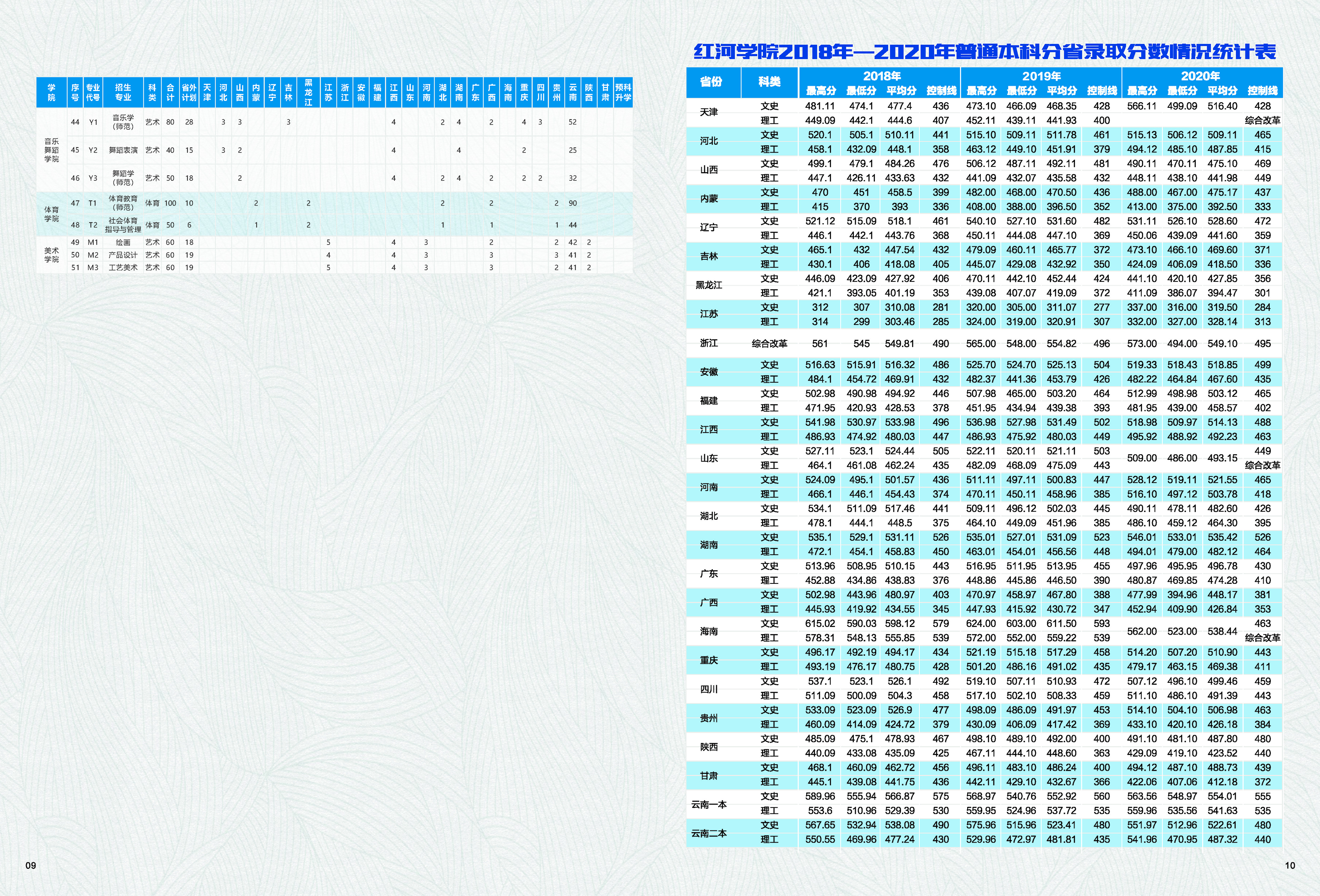Screen dimensions: 1320x896
Task: Click page number 10
Action: click(x=1290, y=865)
